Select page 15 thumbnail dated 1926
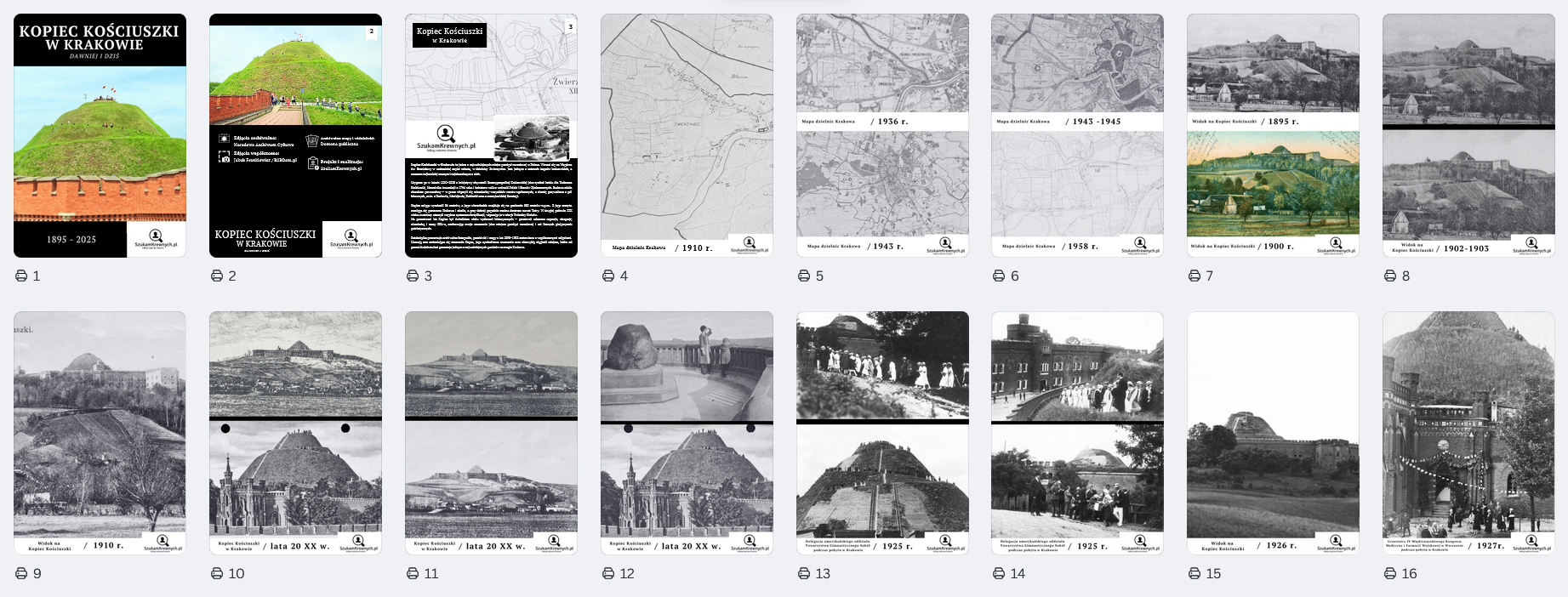1568x597 pixels. [x=1273, y=433]
